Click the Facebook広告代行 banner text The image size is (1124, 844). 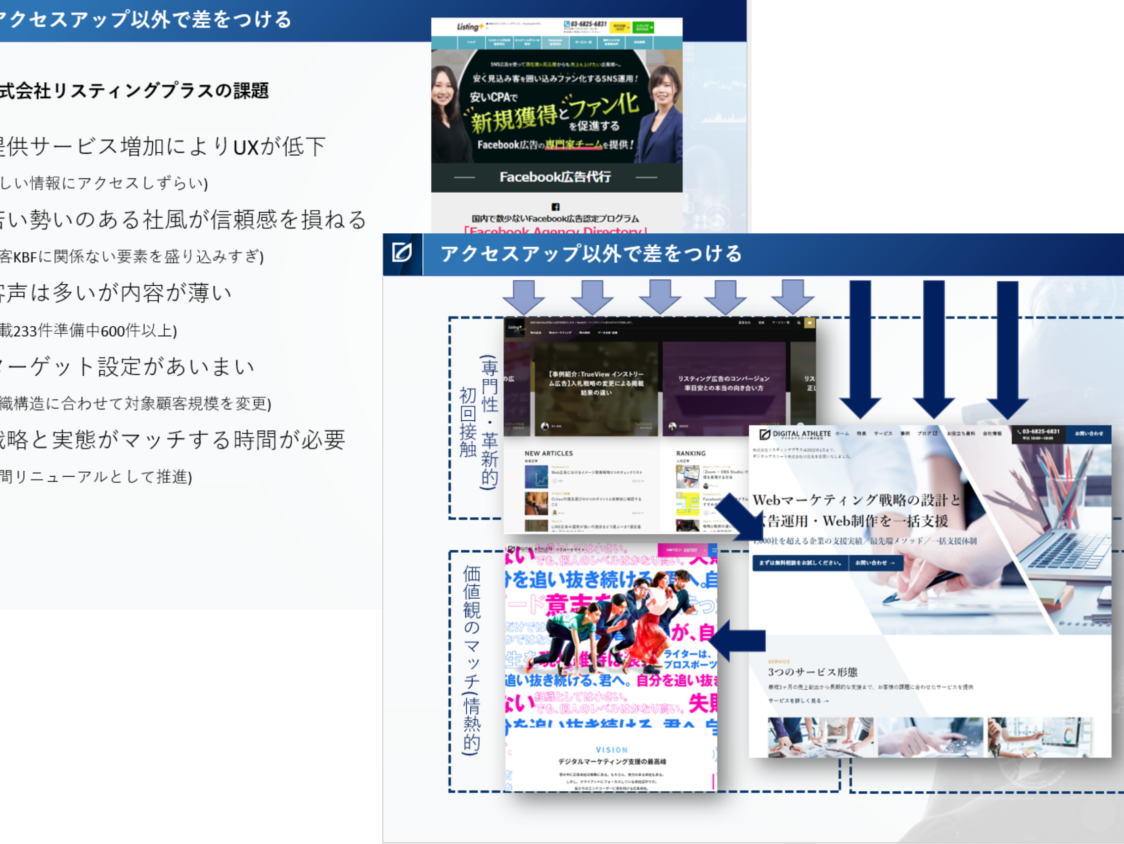(x=556, y=176)
